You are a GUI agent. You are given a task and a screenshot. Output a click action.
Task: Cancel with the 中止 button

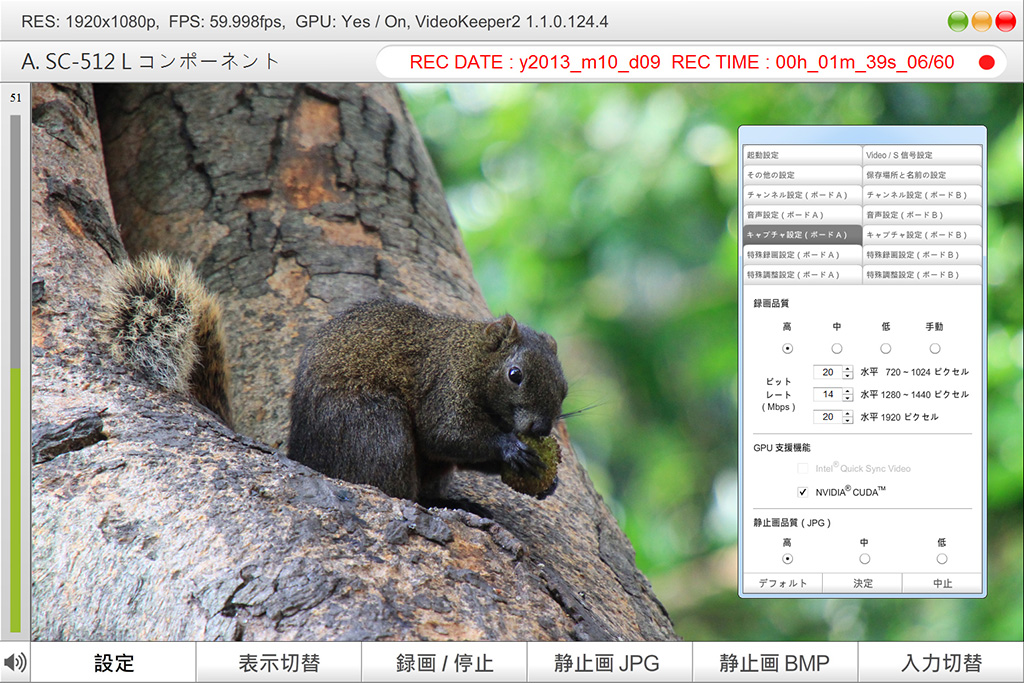[942, 583]
